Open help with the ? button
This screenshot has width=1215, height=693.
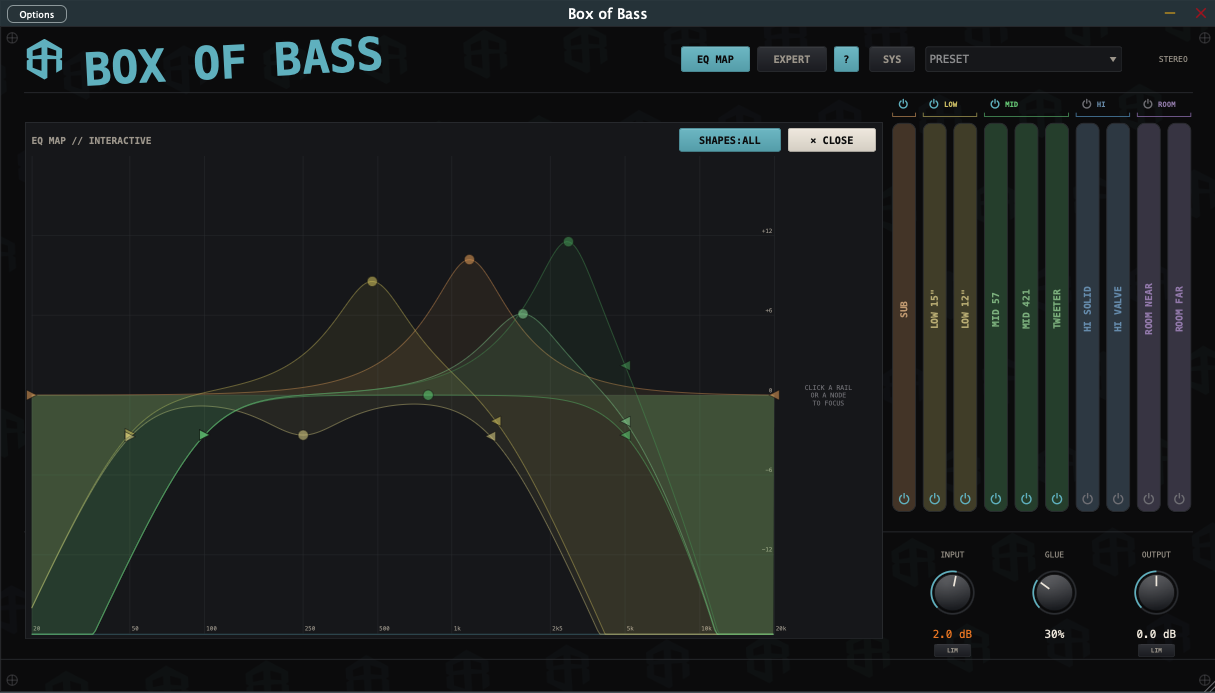pos(846,59)
